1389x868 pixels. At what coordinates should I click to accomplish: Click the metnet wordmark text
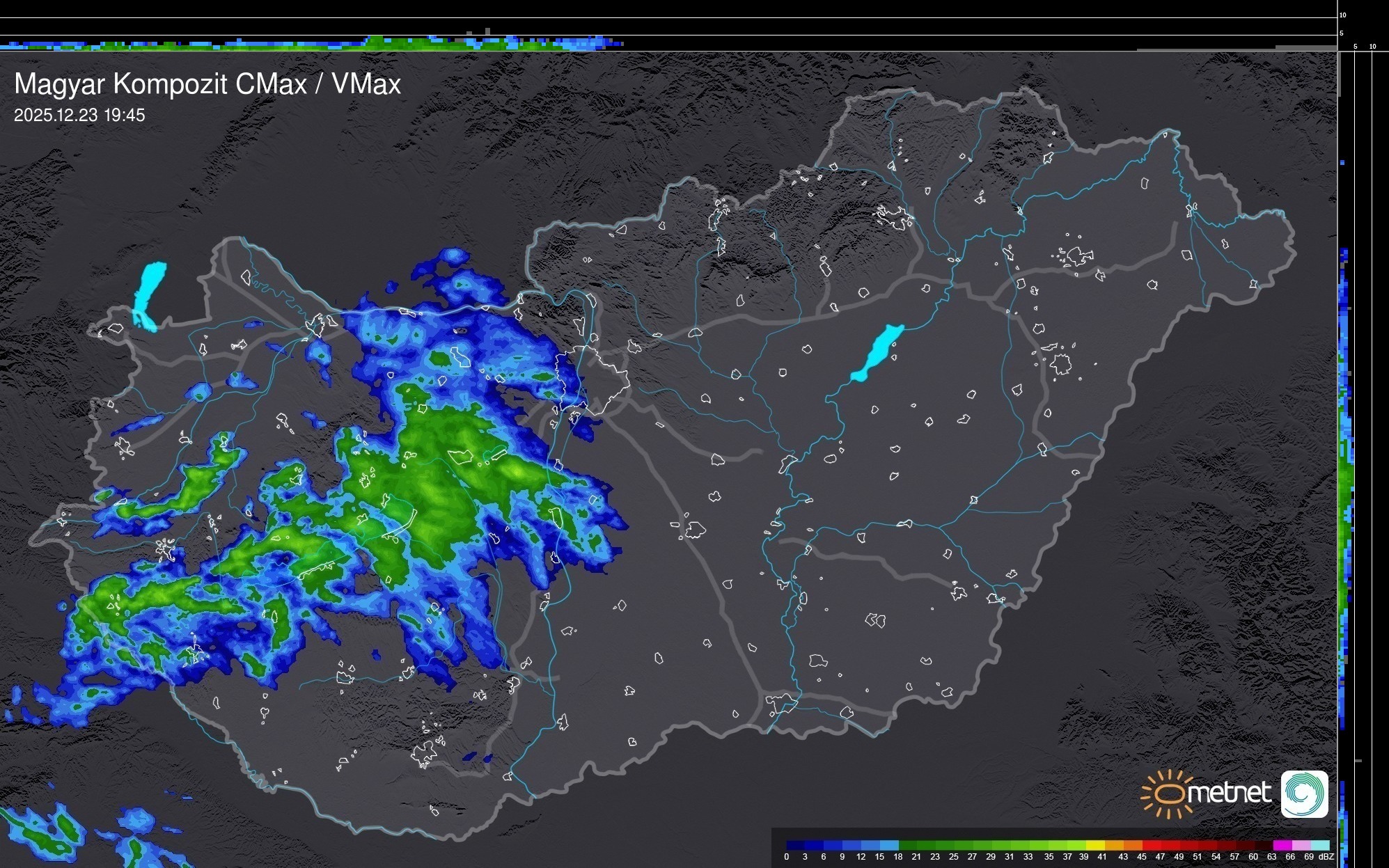[x=1229, y=793]
